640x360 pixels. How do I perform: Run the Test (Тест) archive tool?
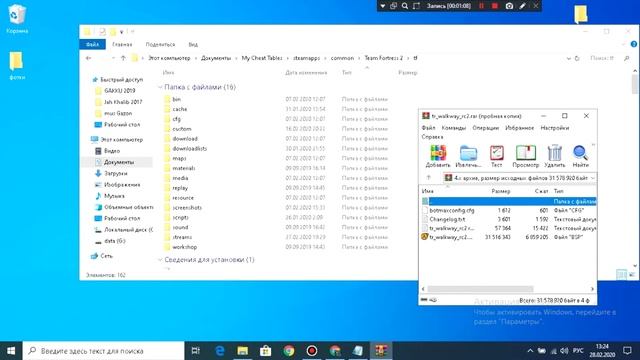(497, 156)
